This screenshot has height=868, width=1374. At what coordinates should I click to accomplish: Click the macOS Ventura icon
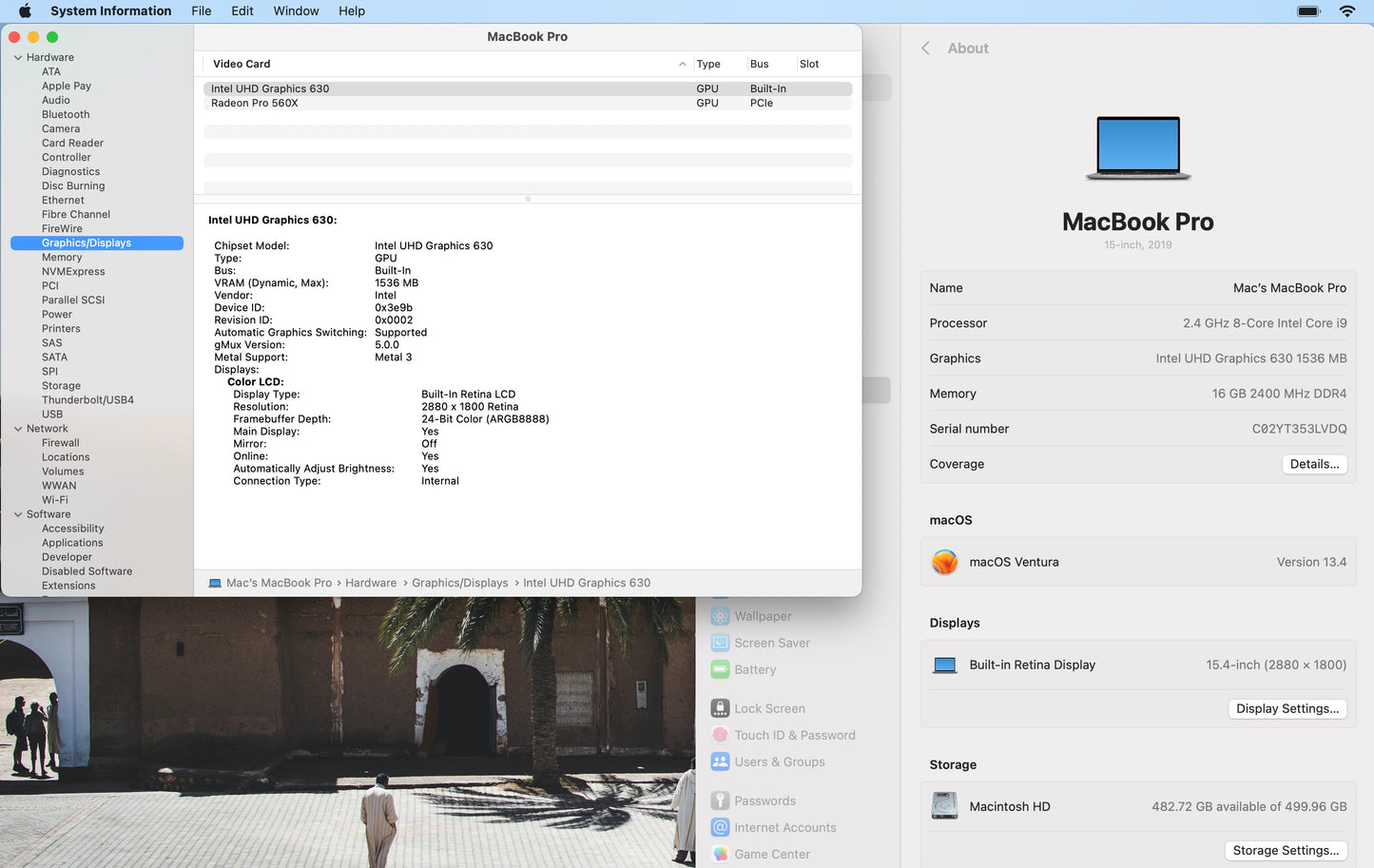pyautogui.click(x=944, y=562)
